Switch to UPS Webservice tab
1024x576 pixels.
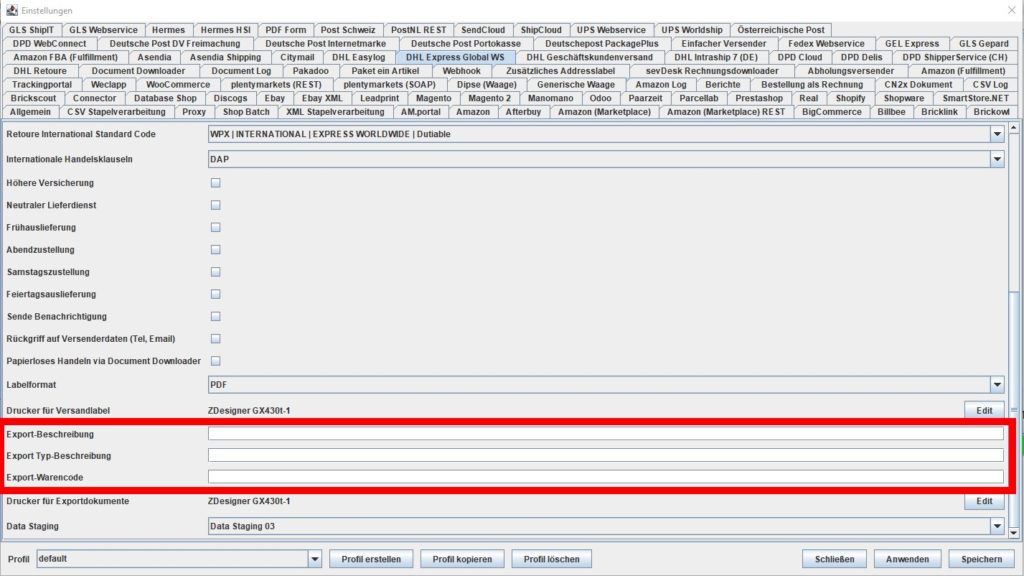611,29
